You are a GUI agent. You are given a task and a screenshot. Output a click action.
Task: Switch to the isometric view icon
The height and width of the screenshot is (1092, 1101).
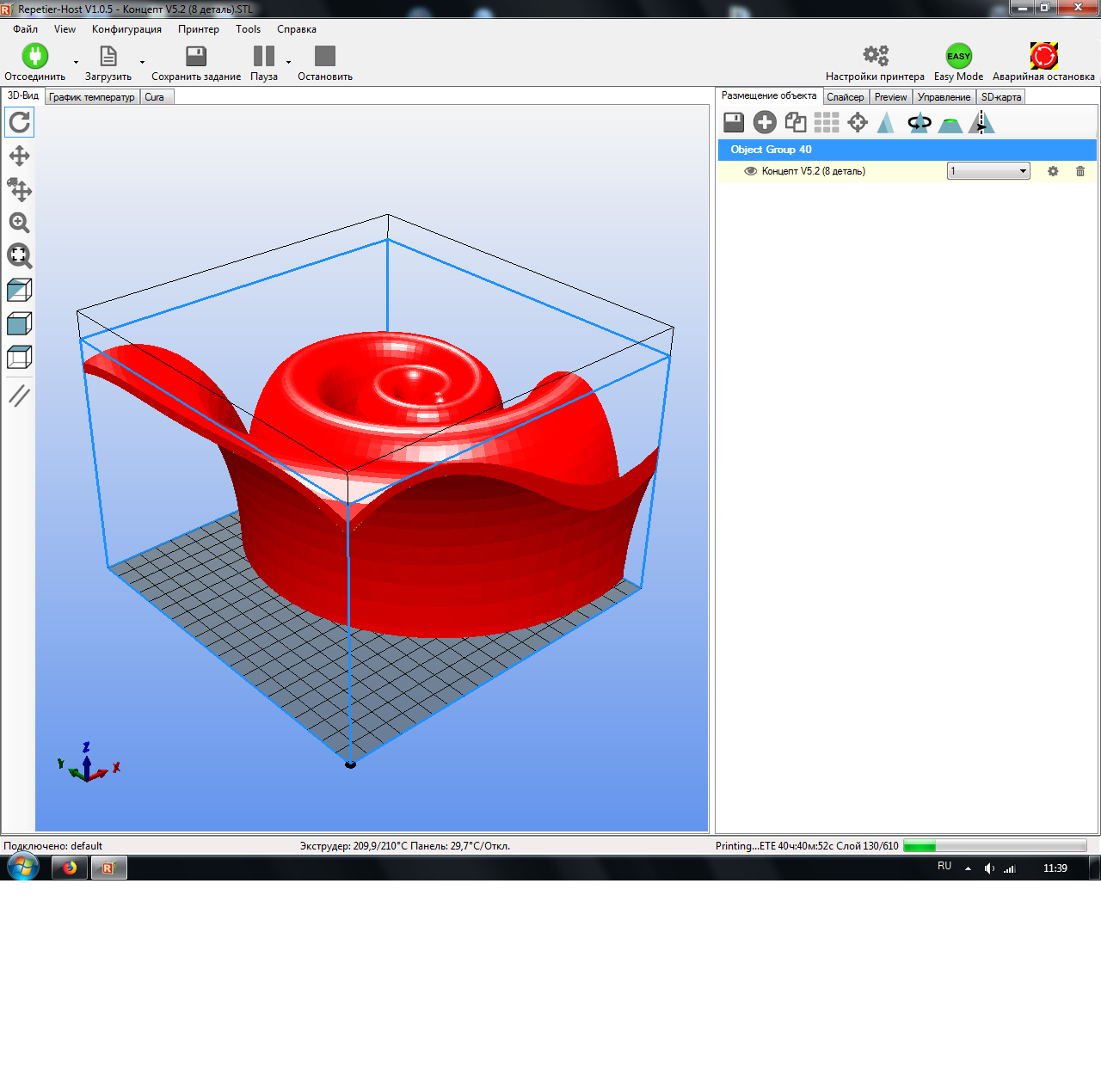point(19,290)
